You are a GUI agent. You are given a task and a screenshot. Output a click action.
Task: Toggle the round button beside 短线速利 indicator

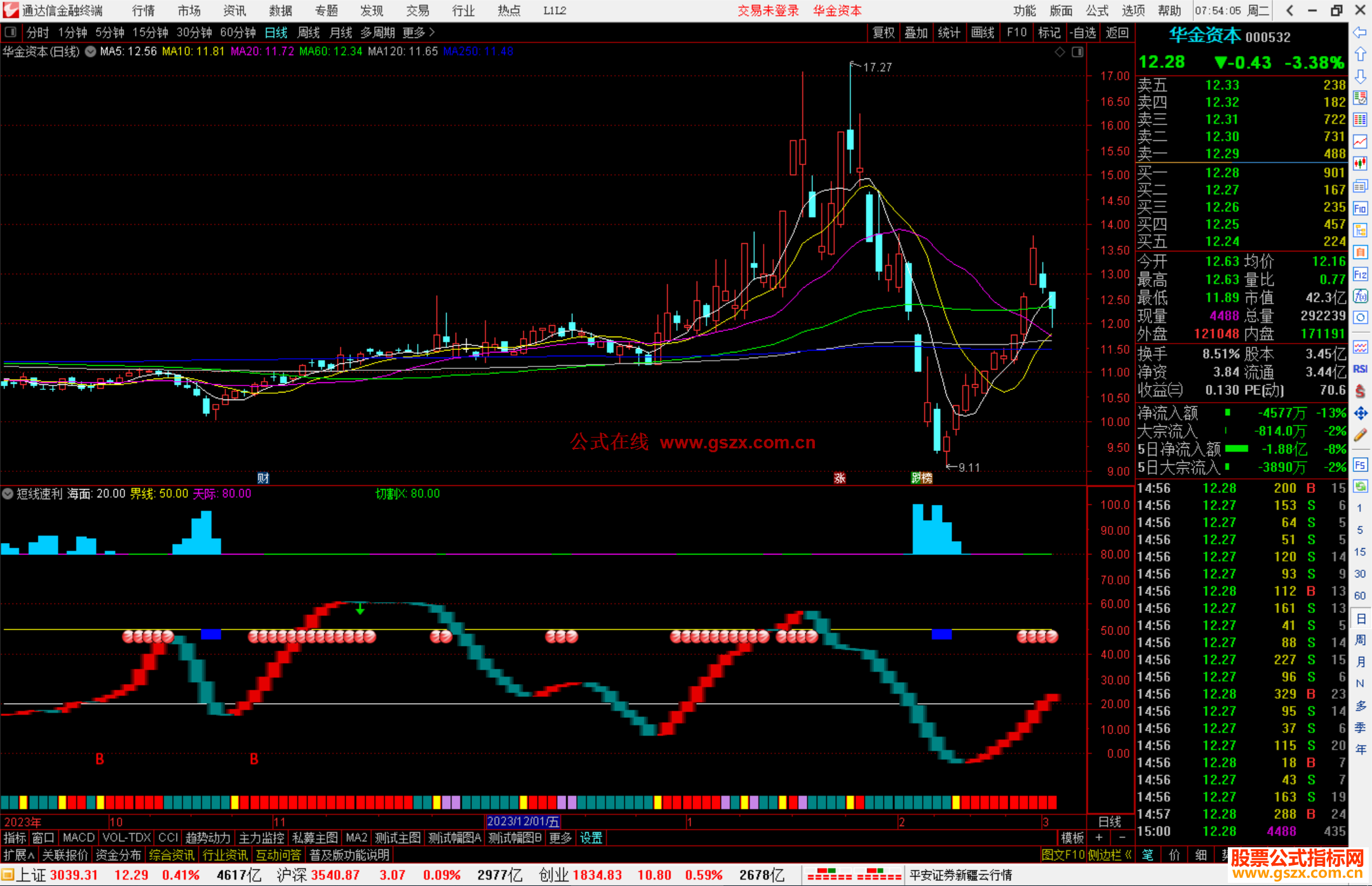8,493
